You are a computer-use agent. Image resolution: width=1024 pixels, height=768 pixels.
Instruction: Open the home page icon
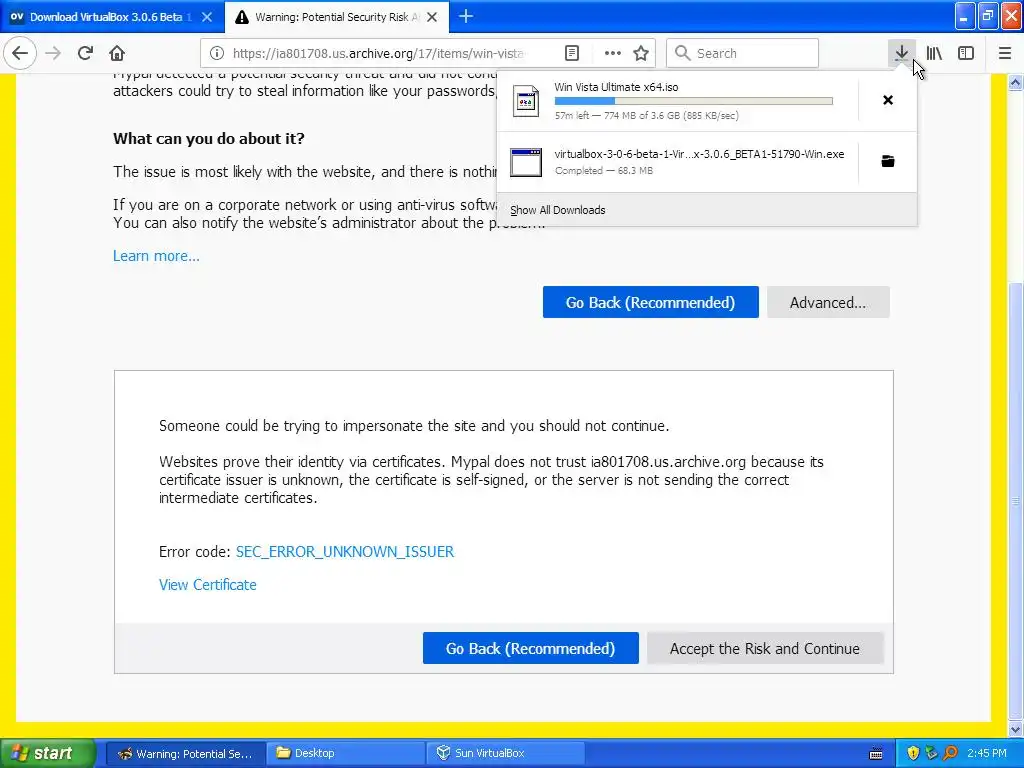(x=117, y=53)
